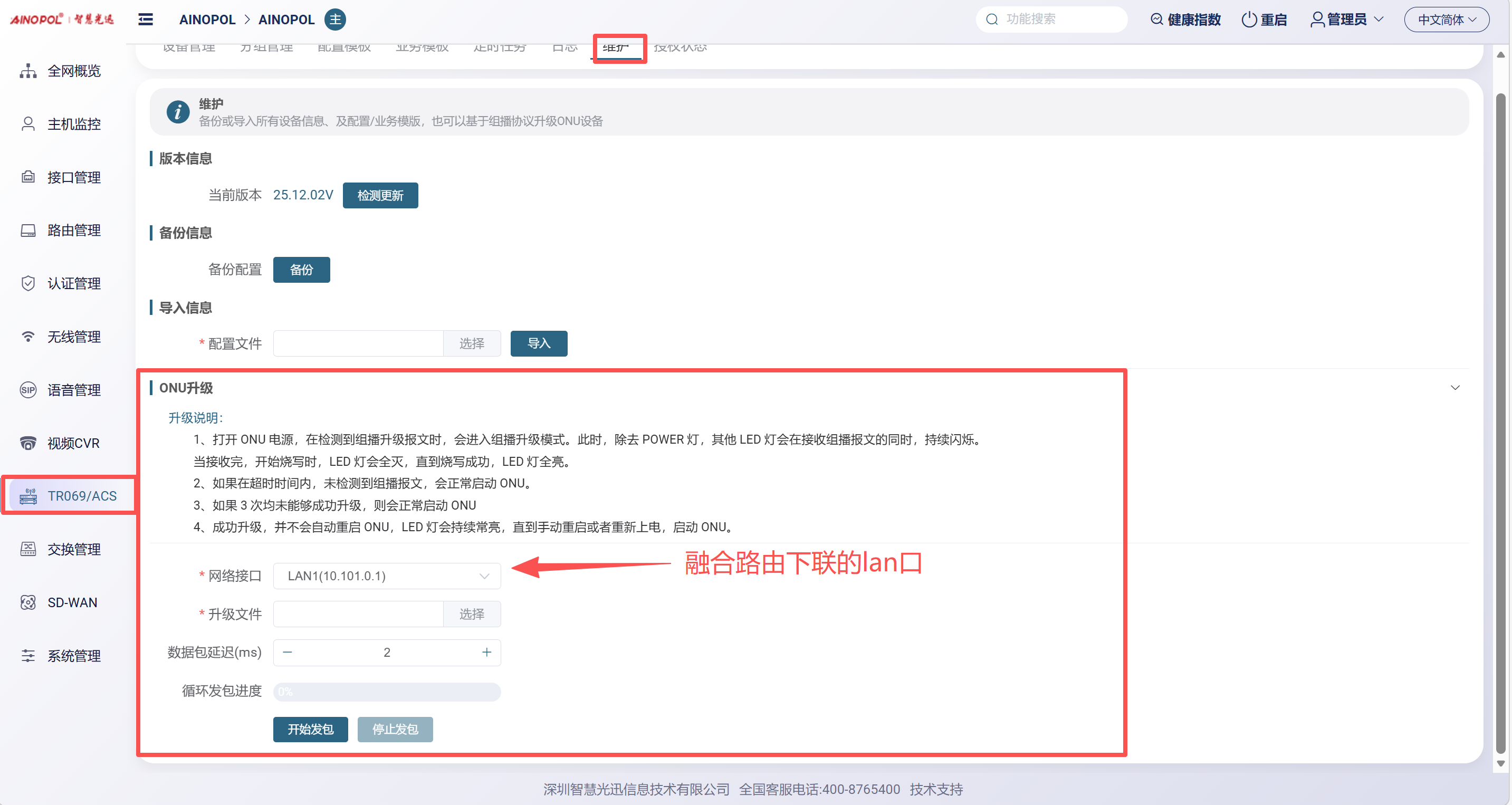Click the 无线管理 wifi icon

coord(27,336)
